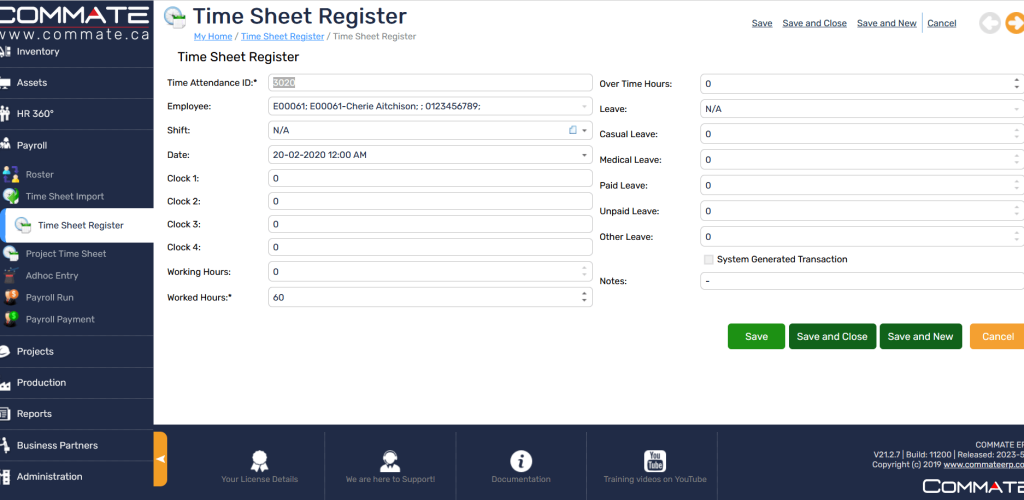This screenshot has width=1024, height=500.
Task: Toggle System Generated Transaction checkbox
Action: pos(709,260)
